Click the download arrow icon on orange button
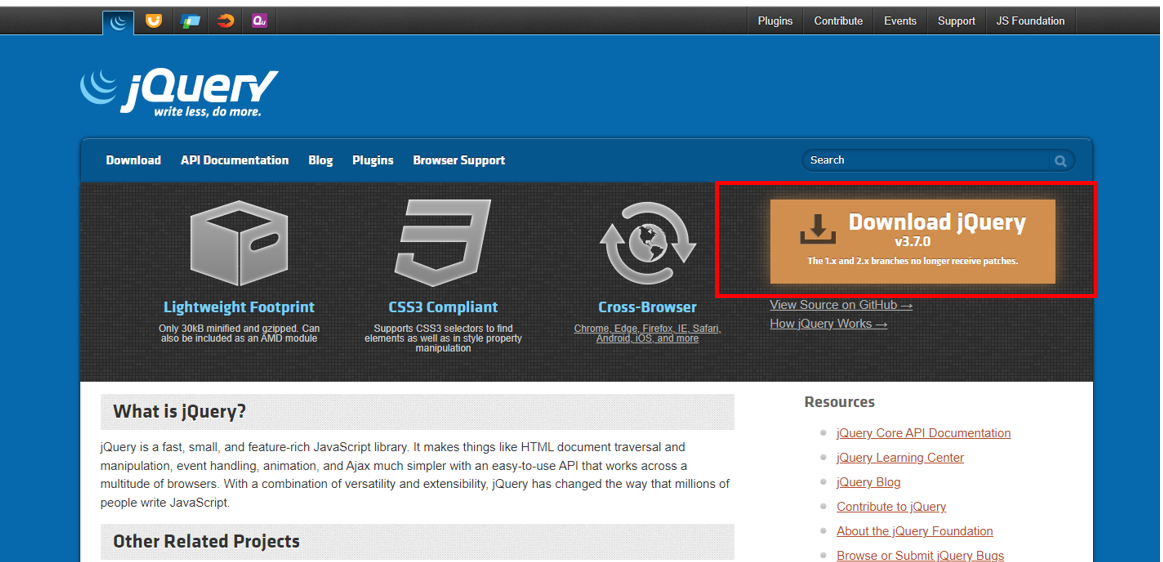 click(x=818, y=229)
